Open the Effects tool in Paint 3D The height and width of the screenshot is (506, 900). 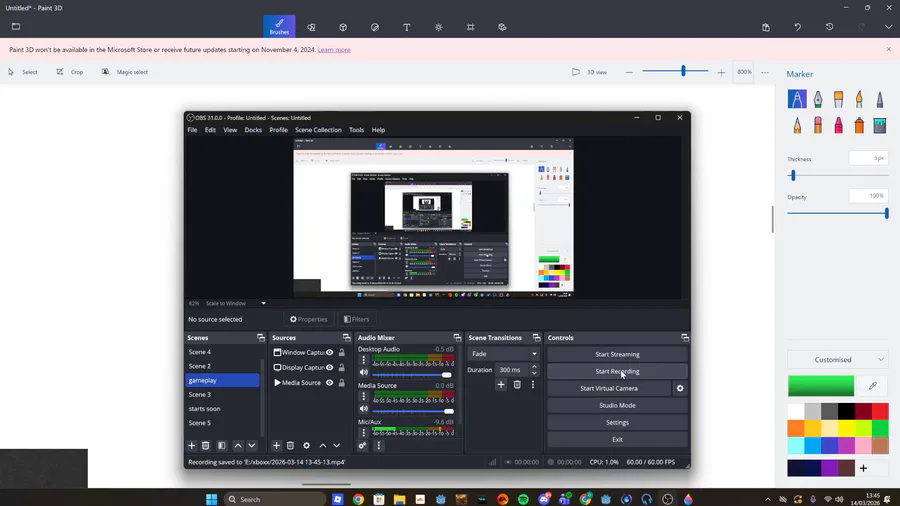[x=439, y=27]
